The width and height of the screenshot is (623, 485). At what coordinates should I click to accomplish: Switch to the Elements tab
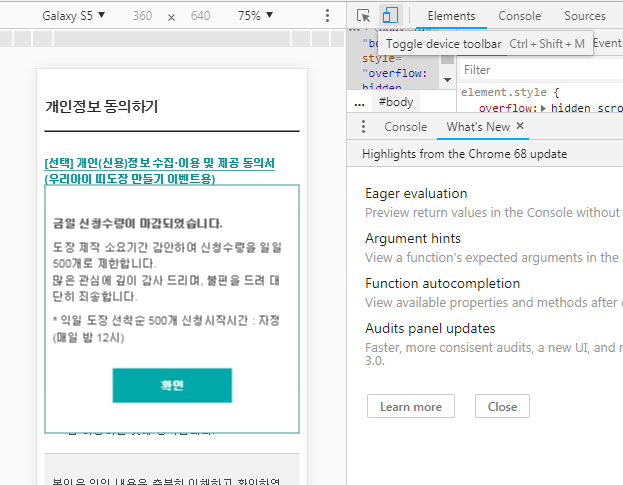[451, 16]
